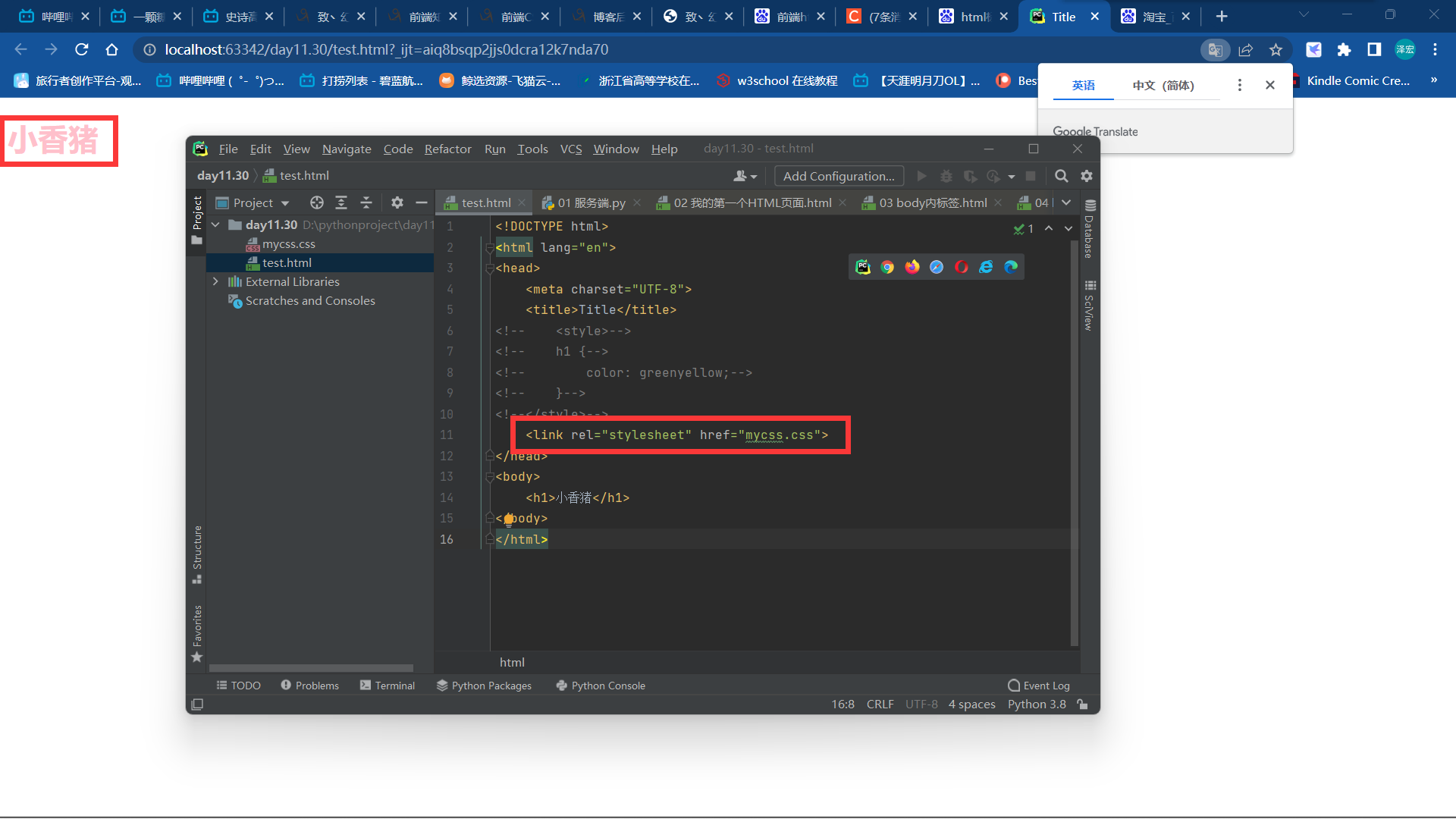The image size is (1456, 819).
Task: Click the Stop square icon
Action: coord(1031,176)
